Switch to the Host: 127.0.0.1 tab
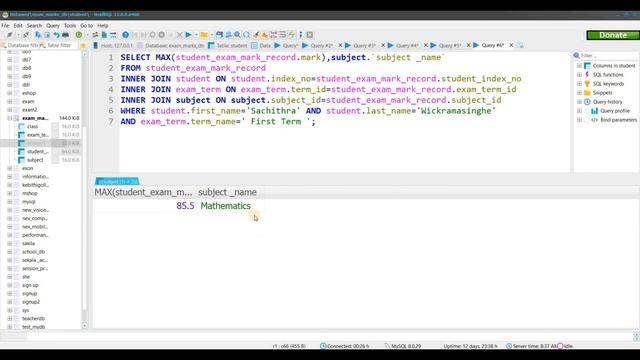 tap(113, 45)
